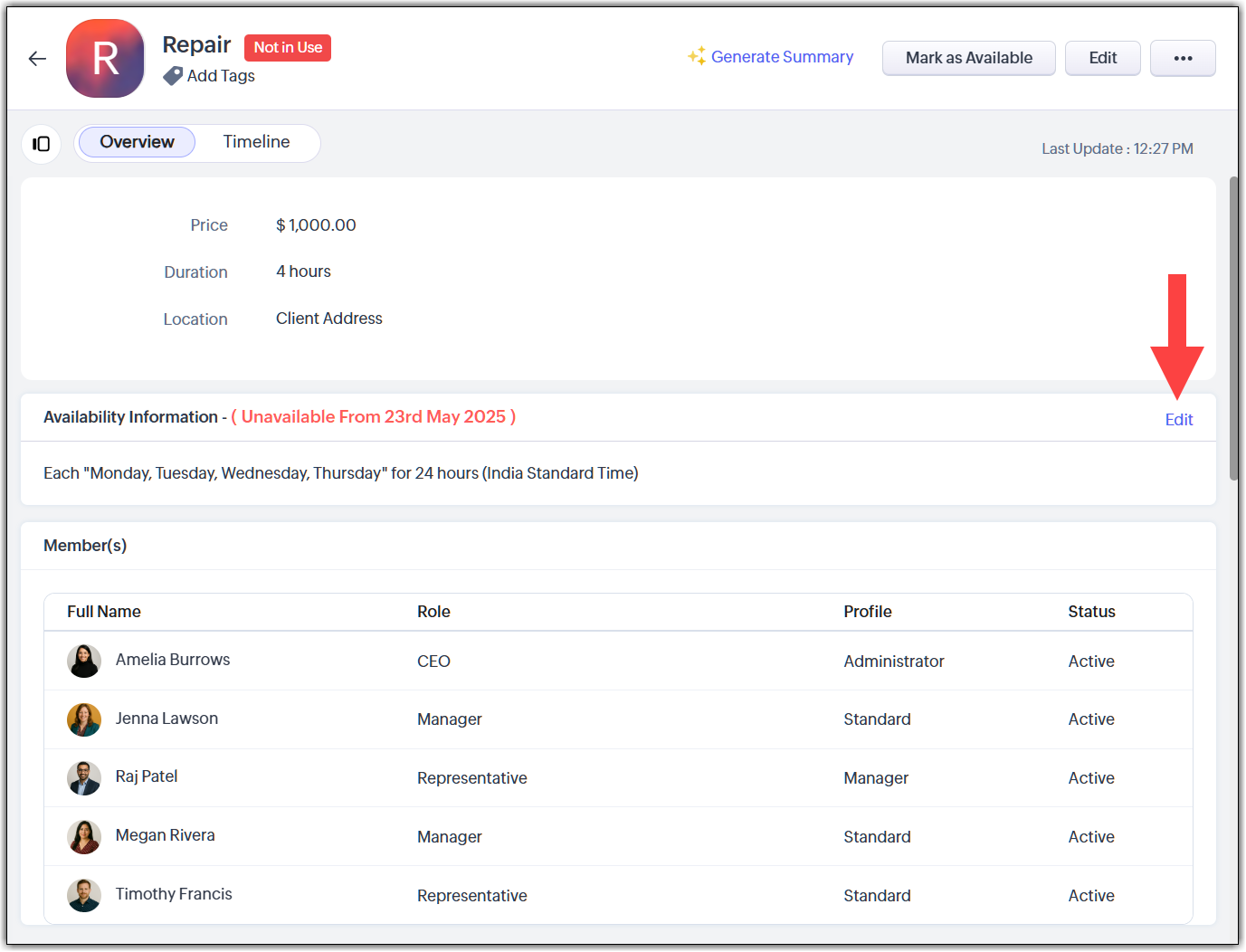Click Megan Rivera's Standard profile cell

click(877, 837)
